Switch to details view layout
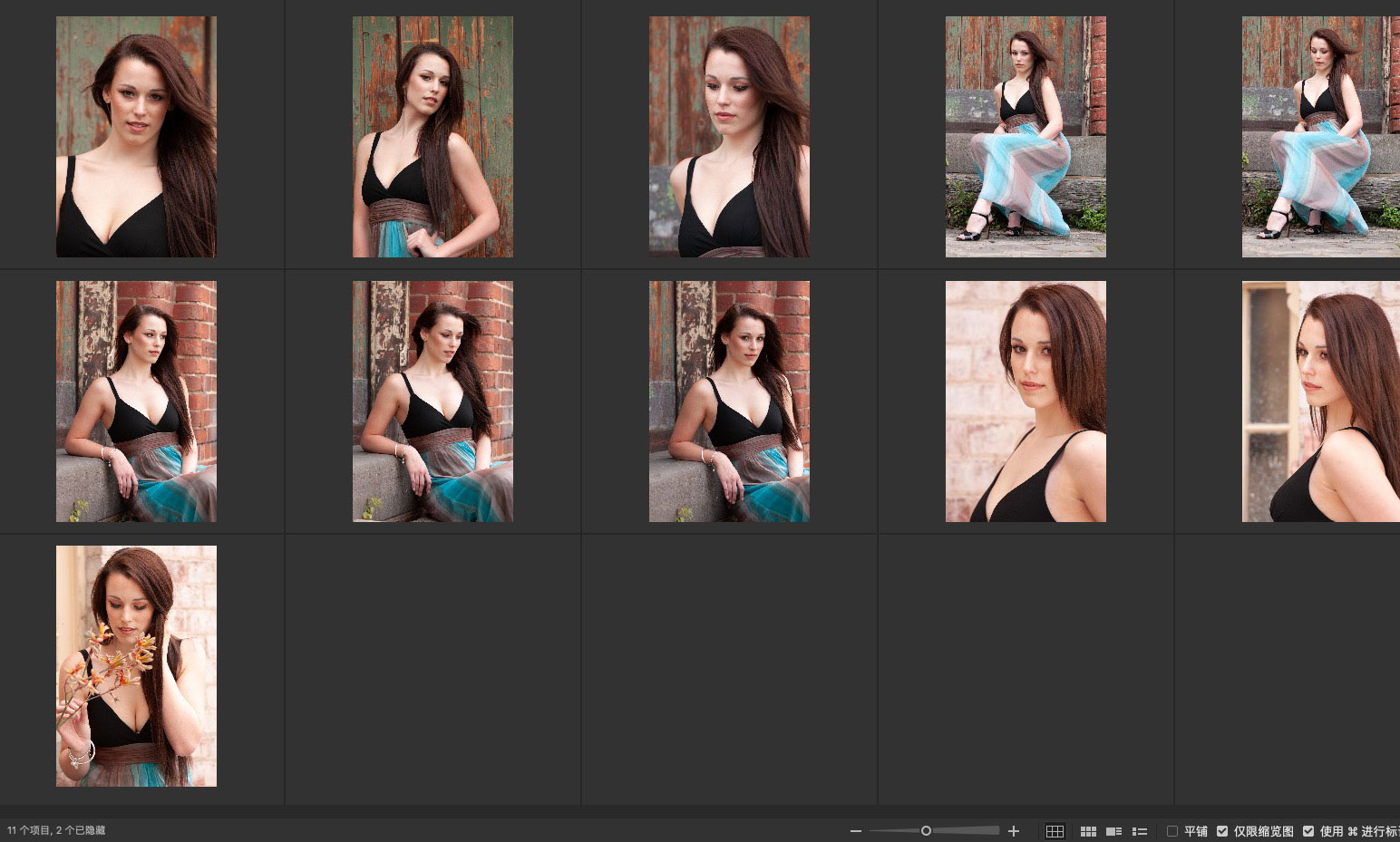The height and width of the screenshot is (842, 1400). (1114, 831)
